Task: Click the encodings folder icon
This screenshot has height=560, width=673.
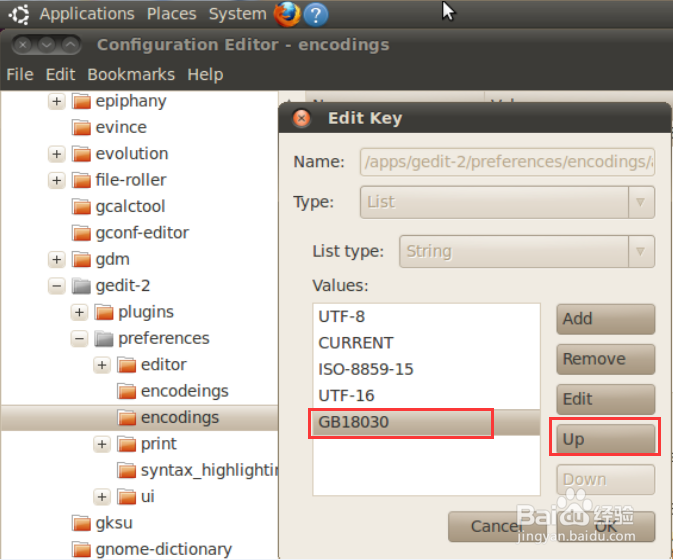Action: click(127, 418)
